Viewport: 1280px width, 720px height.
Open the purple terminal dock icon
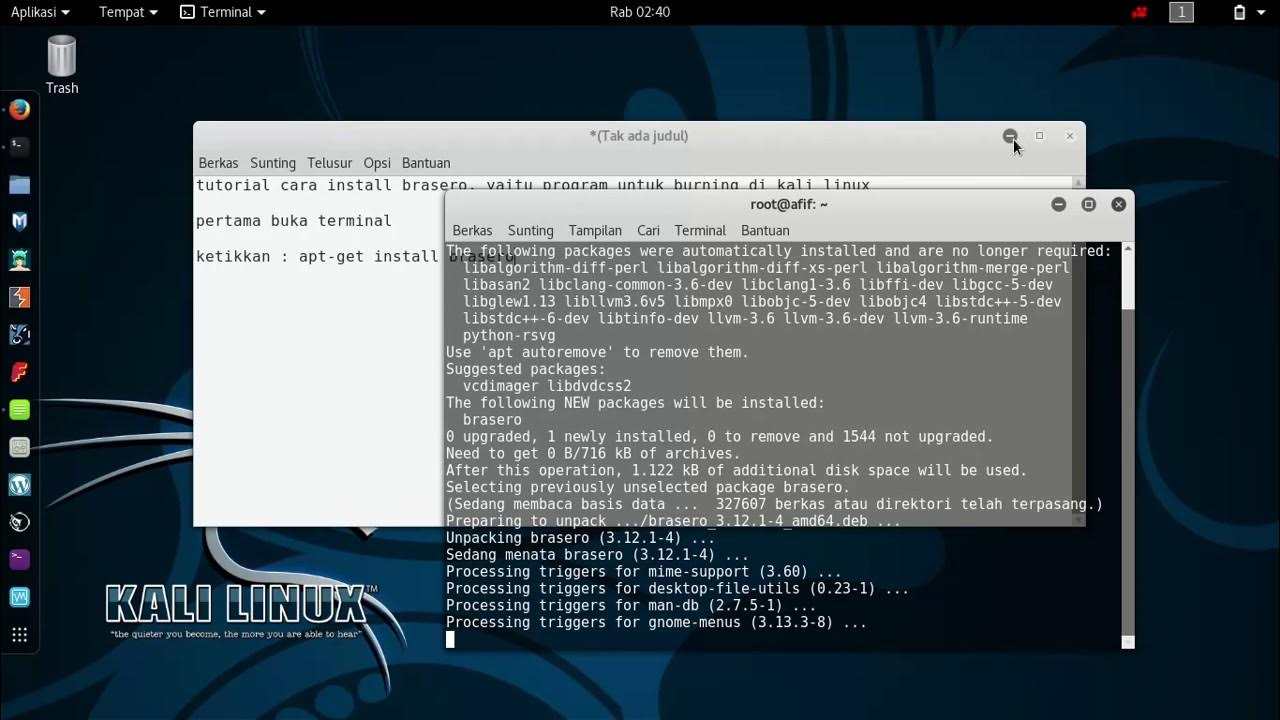tap(20, 560)
